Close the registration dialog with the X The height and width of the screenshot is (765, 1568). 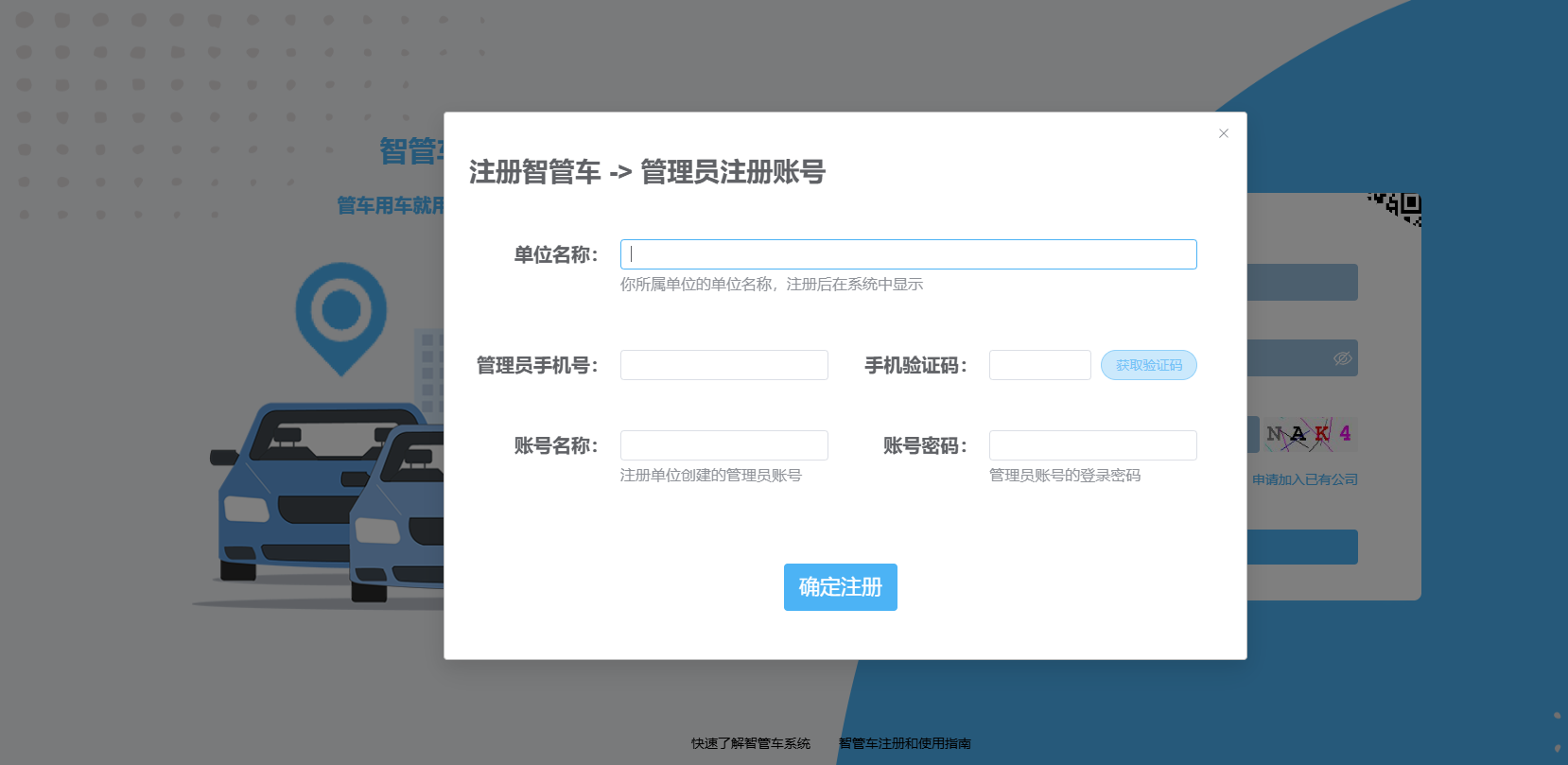point(1223,133)
